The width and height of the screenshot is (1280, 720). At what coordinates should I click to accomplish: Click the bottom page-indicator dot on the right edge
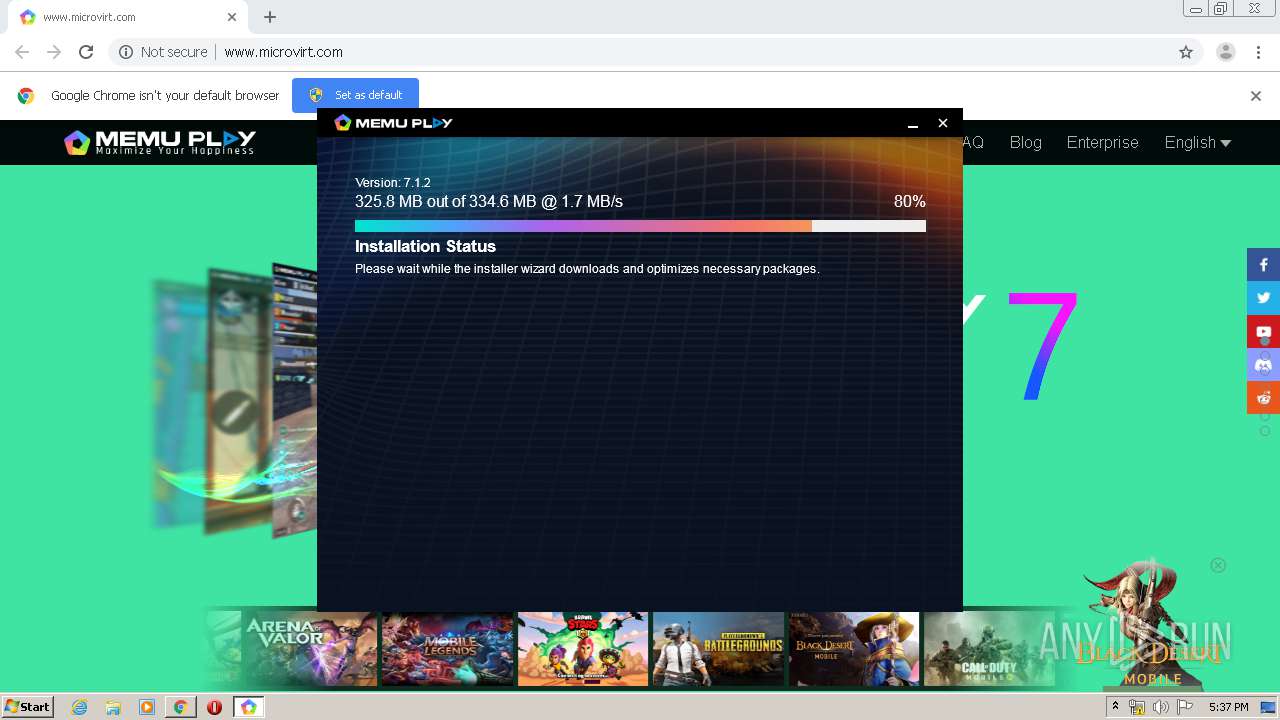tap(1265, 431)
